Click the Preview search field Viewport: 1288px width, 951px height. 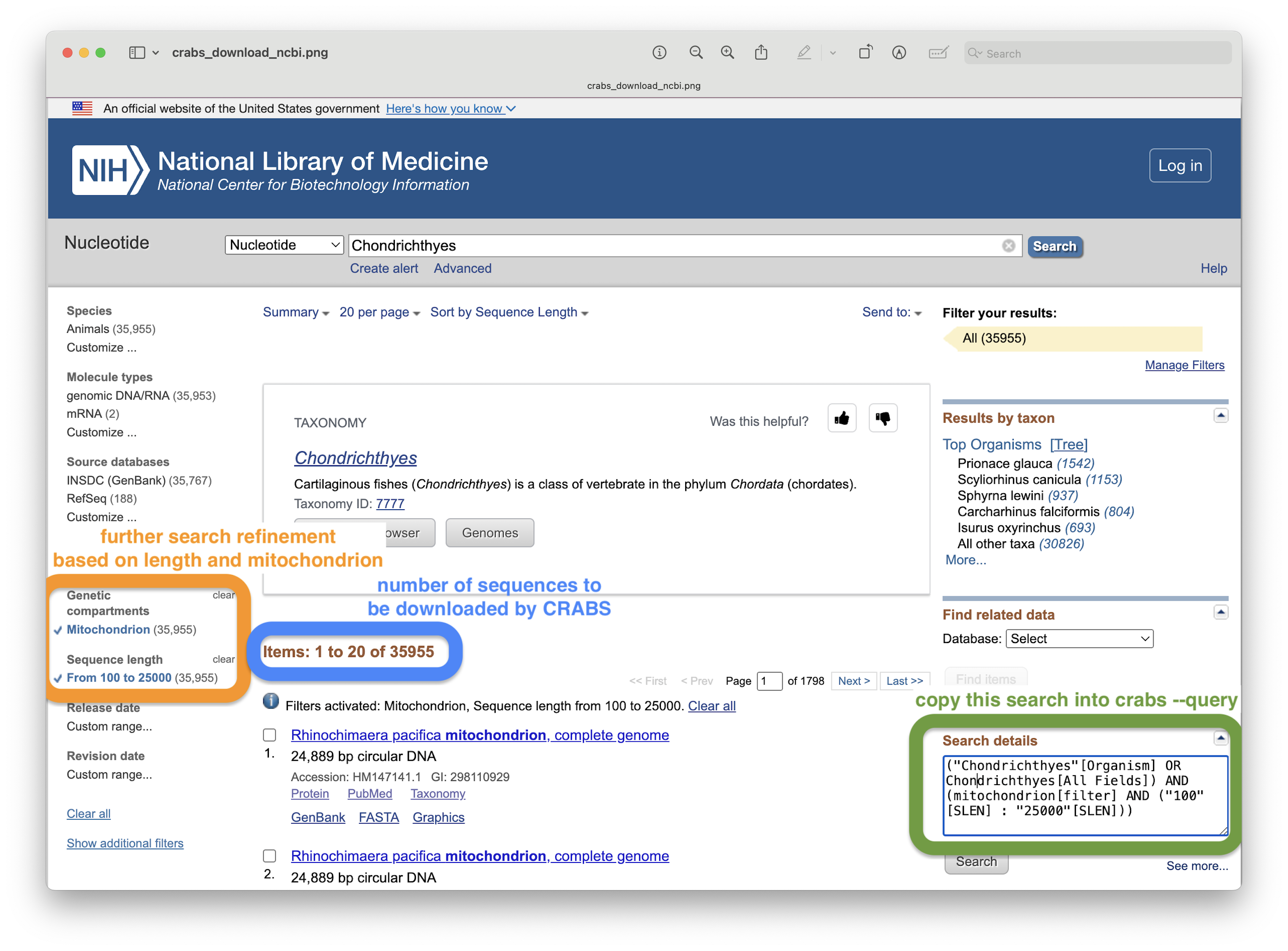tap(1097, 53)
